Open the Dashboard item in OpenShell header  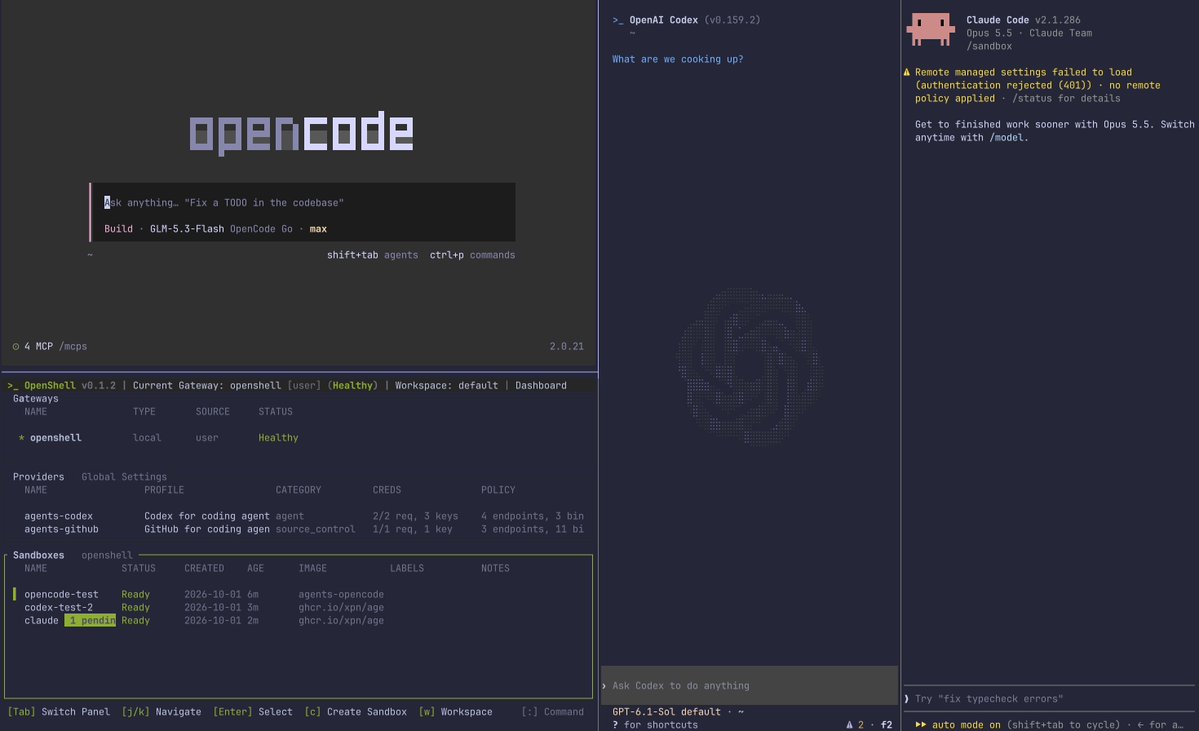pyautogui.click(x=541, y=385)
